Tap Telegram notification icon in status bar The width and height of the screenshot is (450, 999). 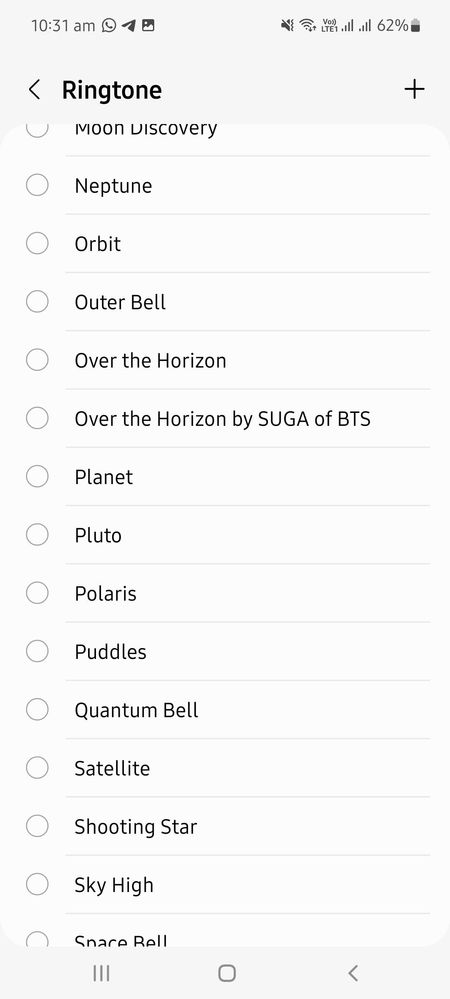128,25
